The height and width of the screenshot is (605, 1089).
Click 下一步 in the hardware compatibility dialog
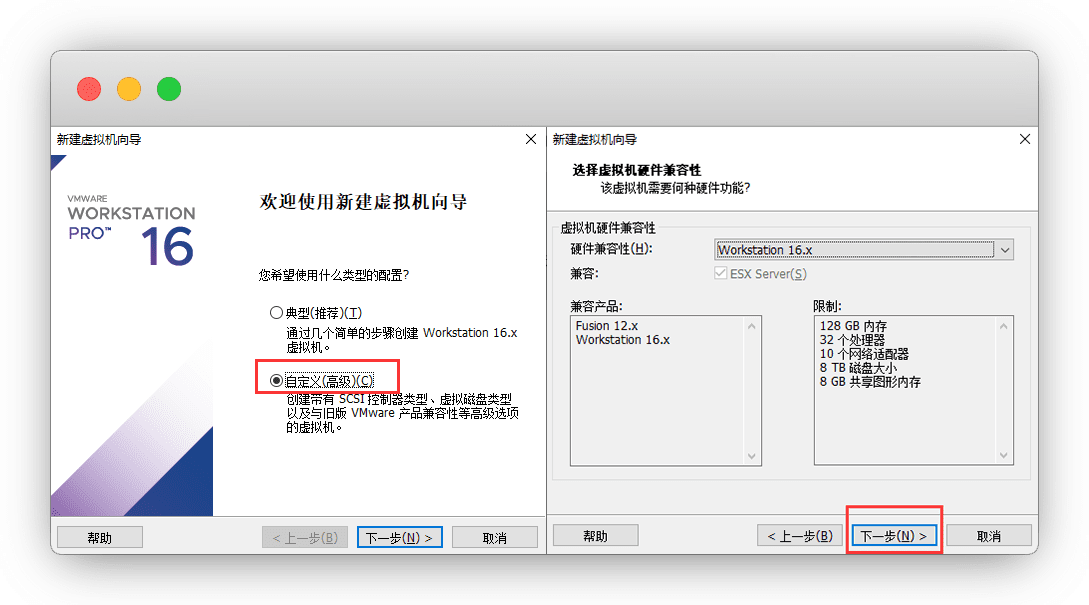894,537
